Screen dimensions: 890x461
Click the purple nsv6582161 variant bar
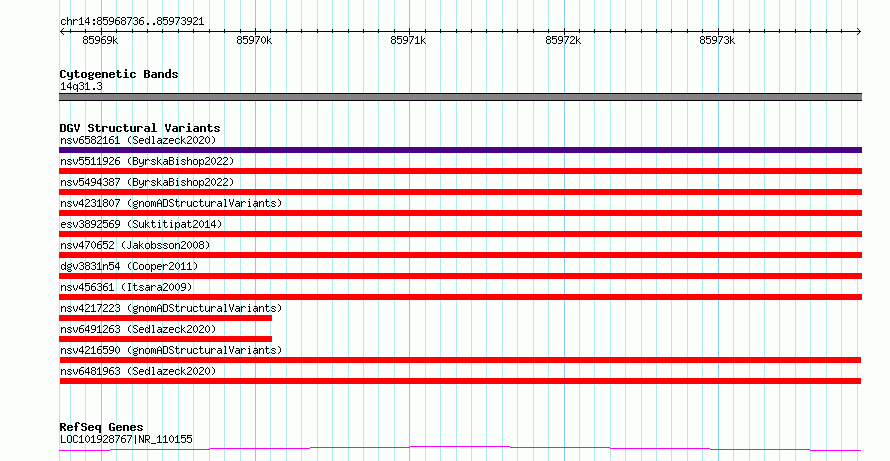[460, 150]
